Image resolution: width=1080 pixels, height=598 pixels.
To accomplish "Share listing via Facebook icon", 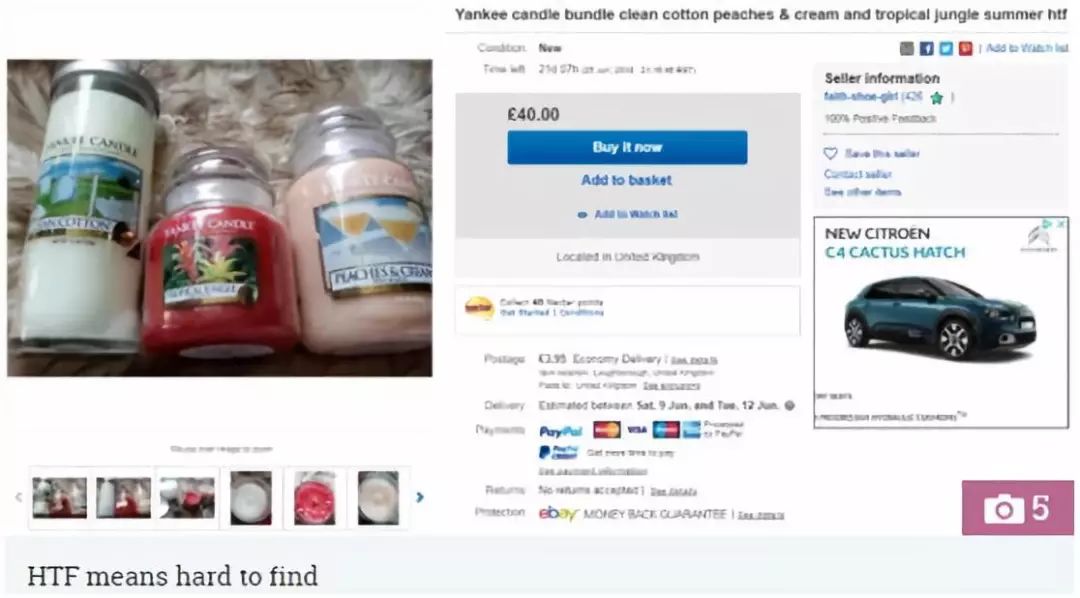I will pyautogui.click(x=926, y=48).
